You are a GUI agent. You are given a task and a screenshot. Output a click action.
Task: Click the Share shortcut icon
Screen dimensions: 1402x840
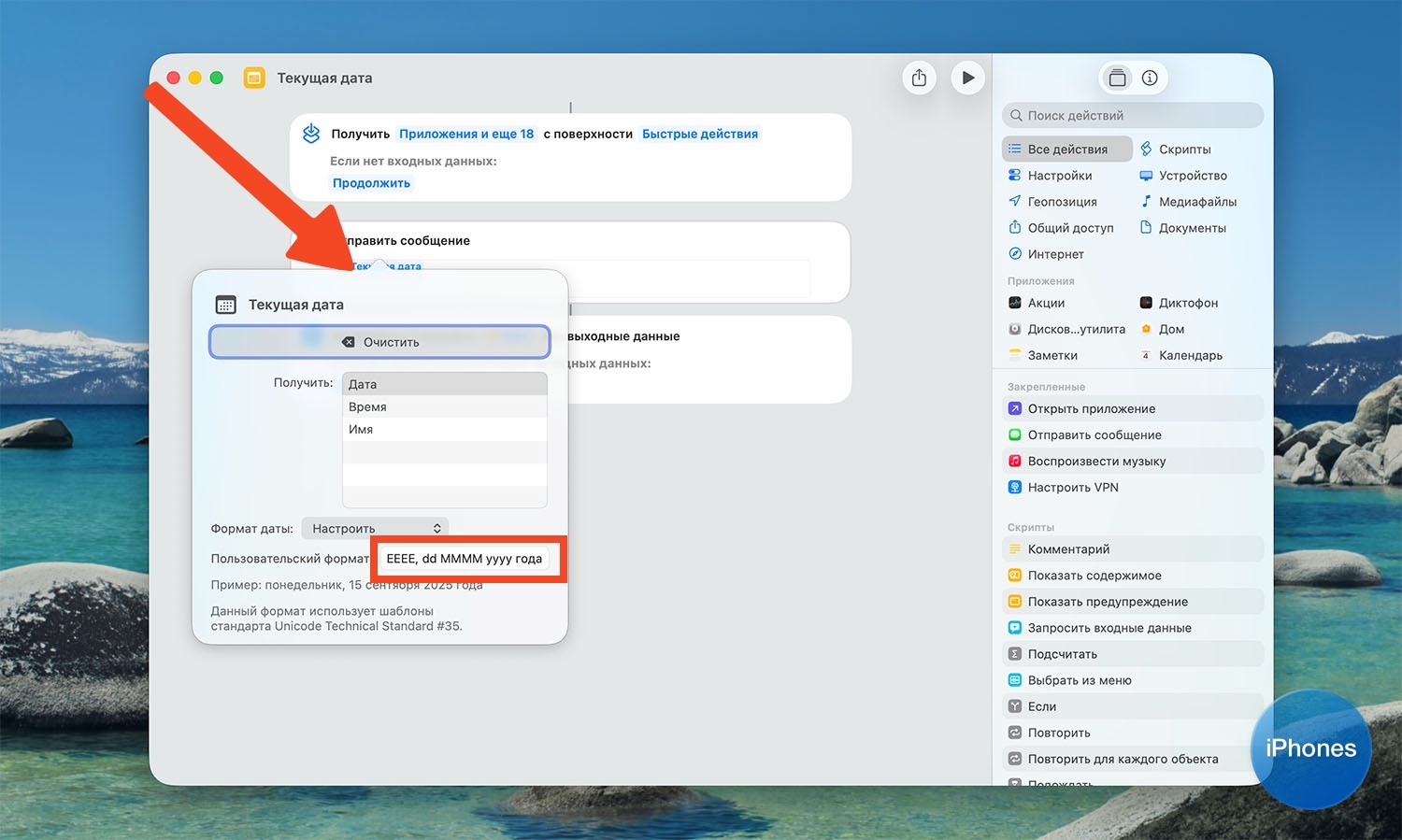point(919,78)
